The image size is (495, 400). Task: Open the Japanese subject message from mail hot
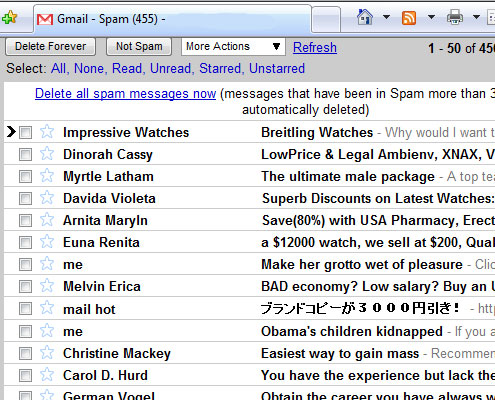point(360,308)
